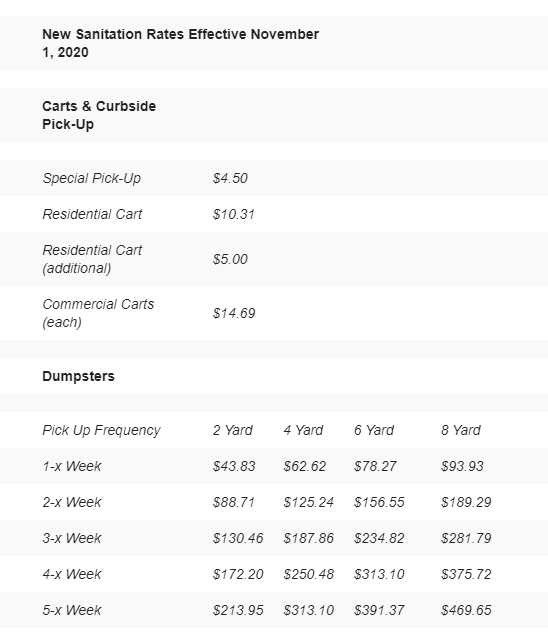Select the $4.50 special pick-up price
548x642 pixels.
(x=230, y=178)
